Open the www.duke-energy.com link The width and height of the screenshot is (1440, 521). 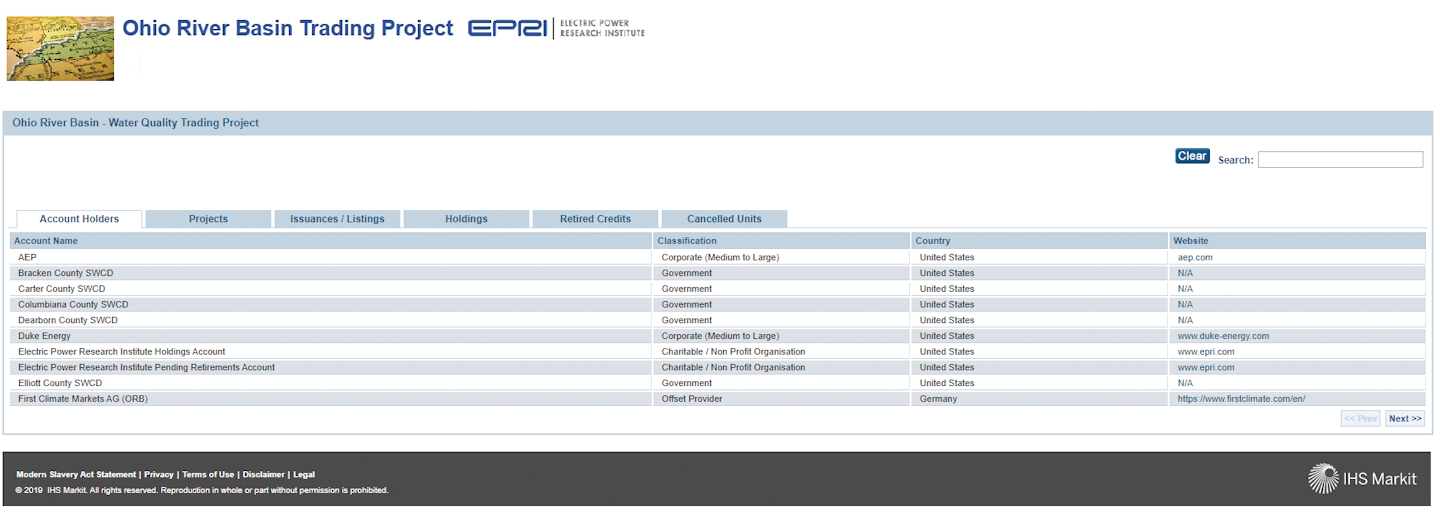1223,336
